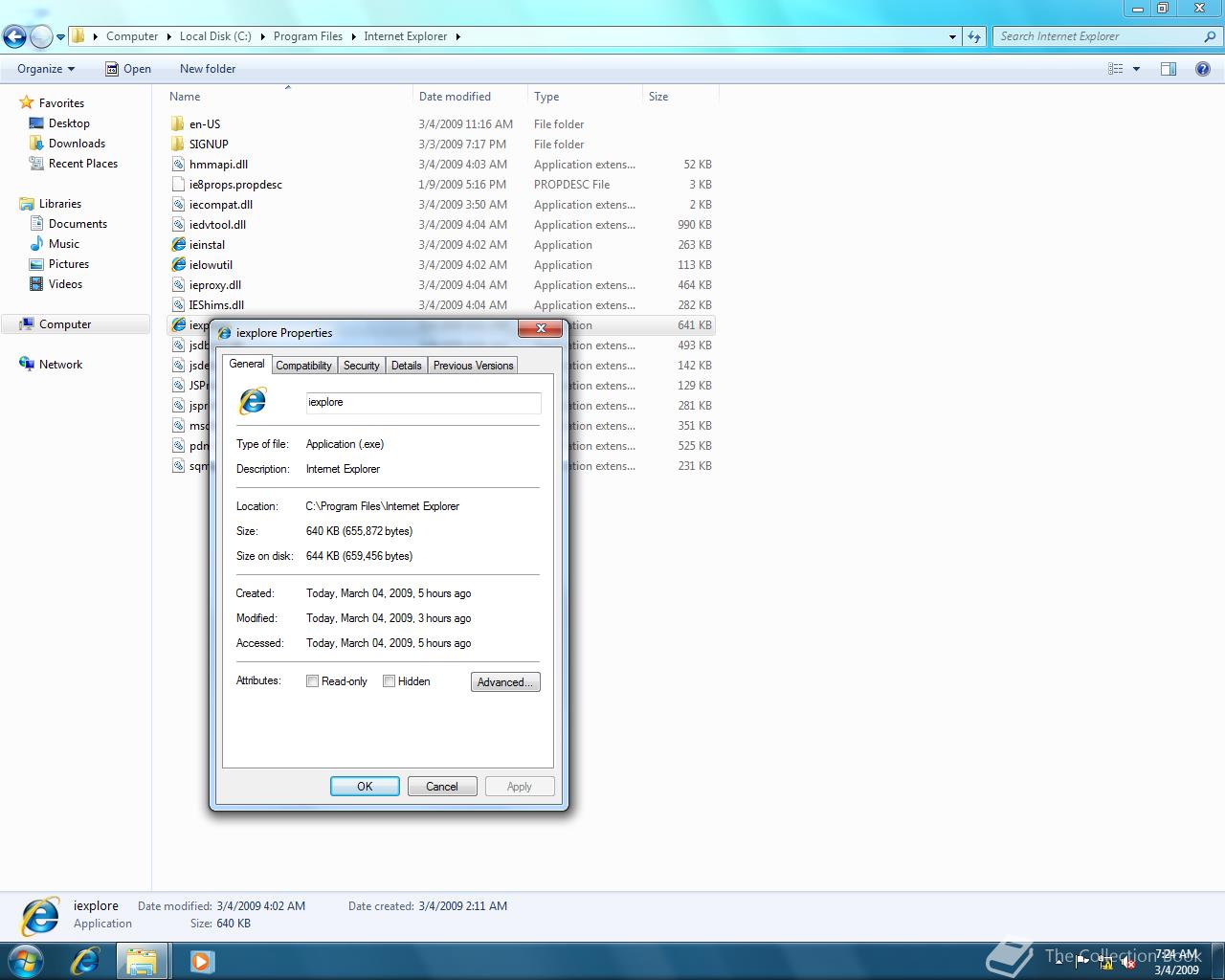Switch to the Details tab
Screen dimensions: 1225x980
click(x=406, y=366)
